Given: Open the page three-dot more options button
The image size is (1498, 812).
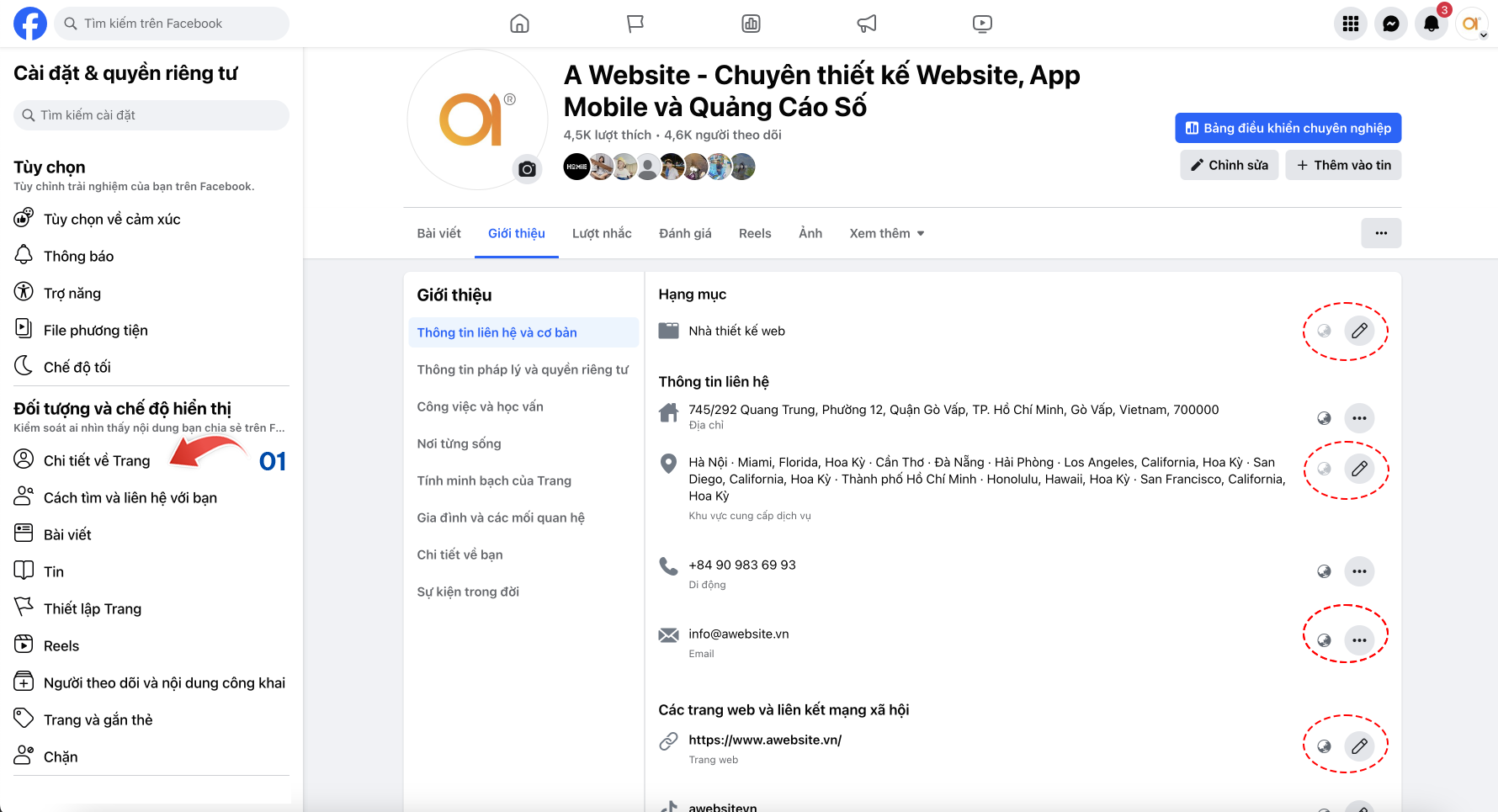Looking at the screenshot, I should tap(1381, 233).
